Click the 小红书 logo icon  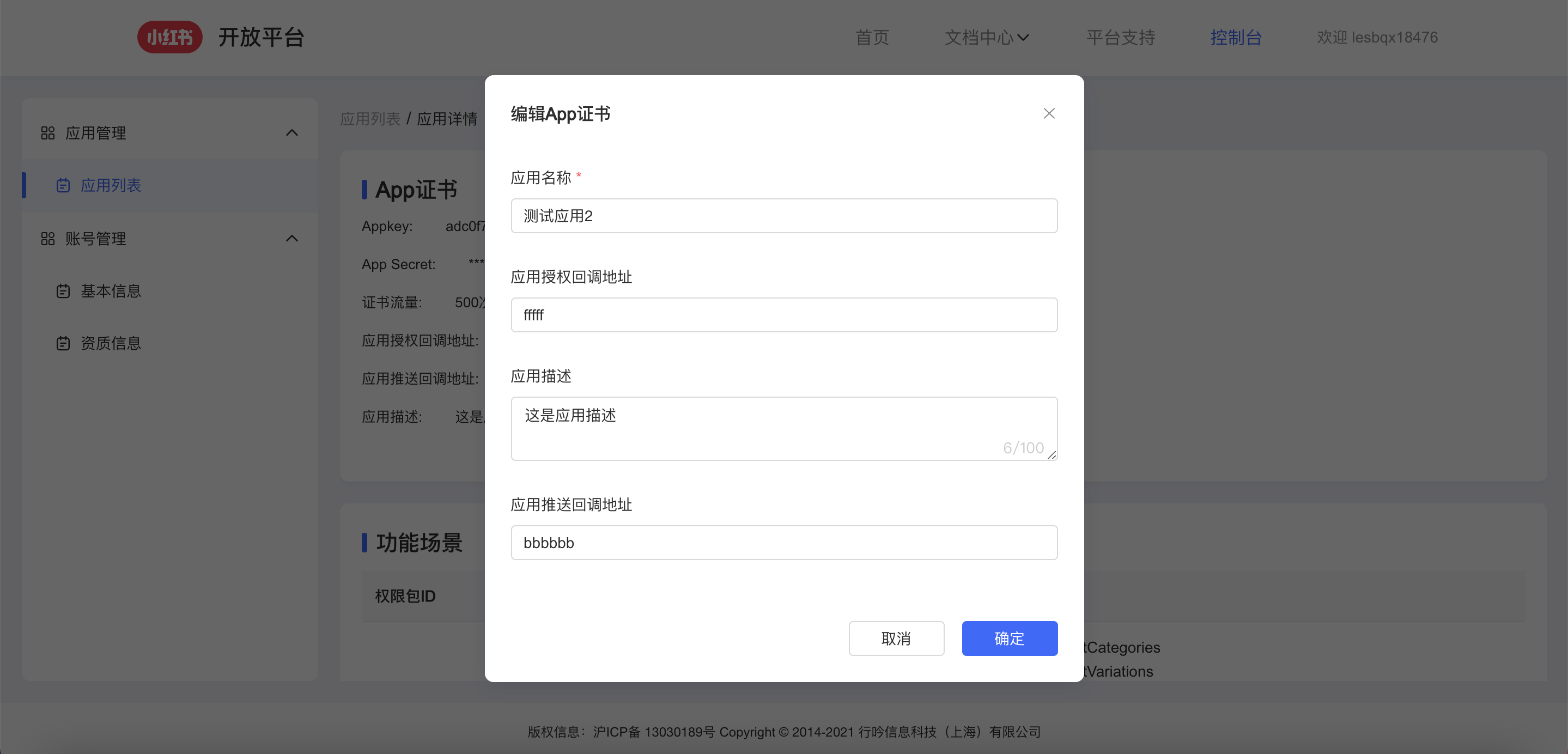[170, 37]
